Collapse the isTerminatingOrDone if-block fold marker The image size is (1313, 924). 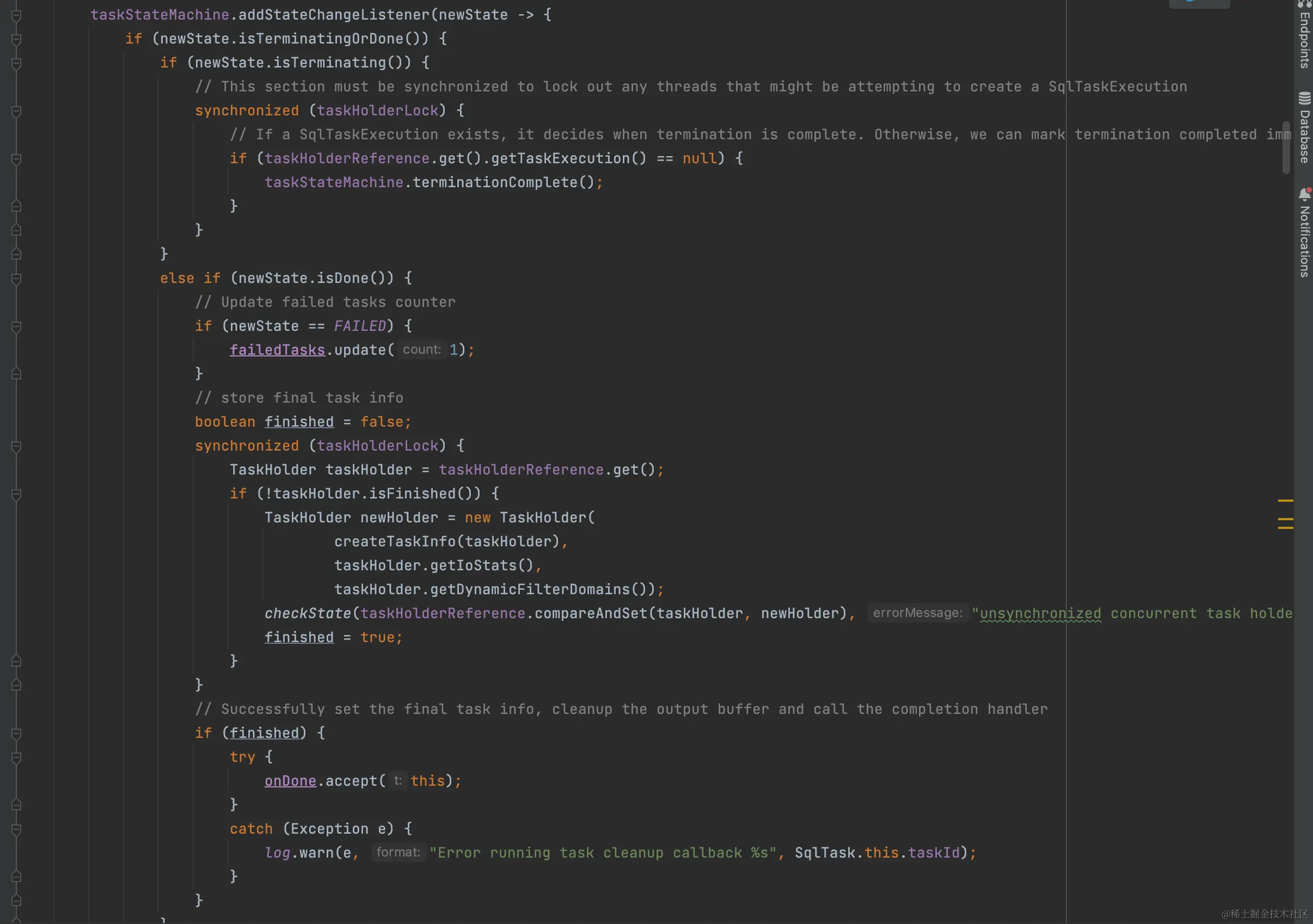pyautogui.click(x=16, y=40)
